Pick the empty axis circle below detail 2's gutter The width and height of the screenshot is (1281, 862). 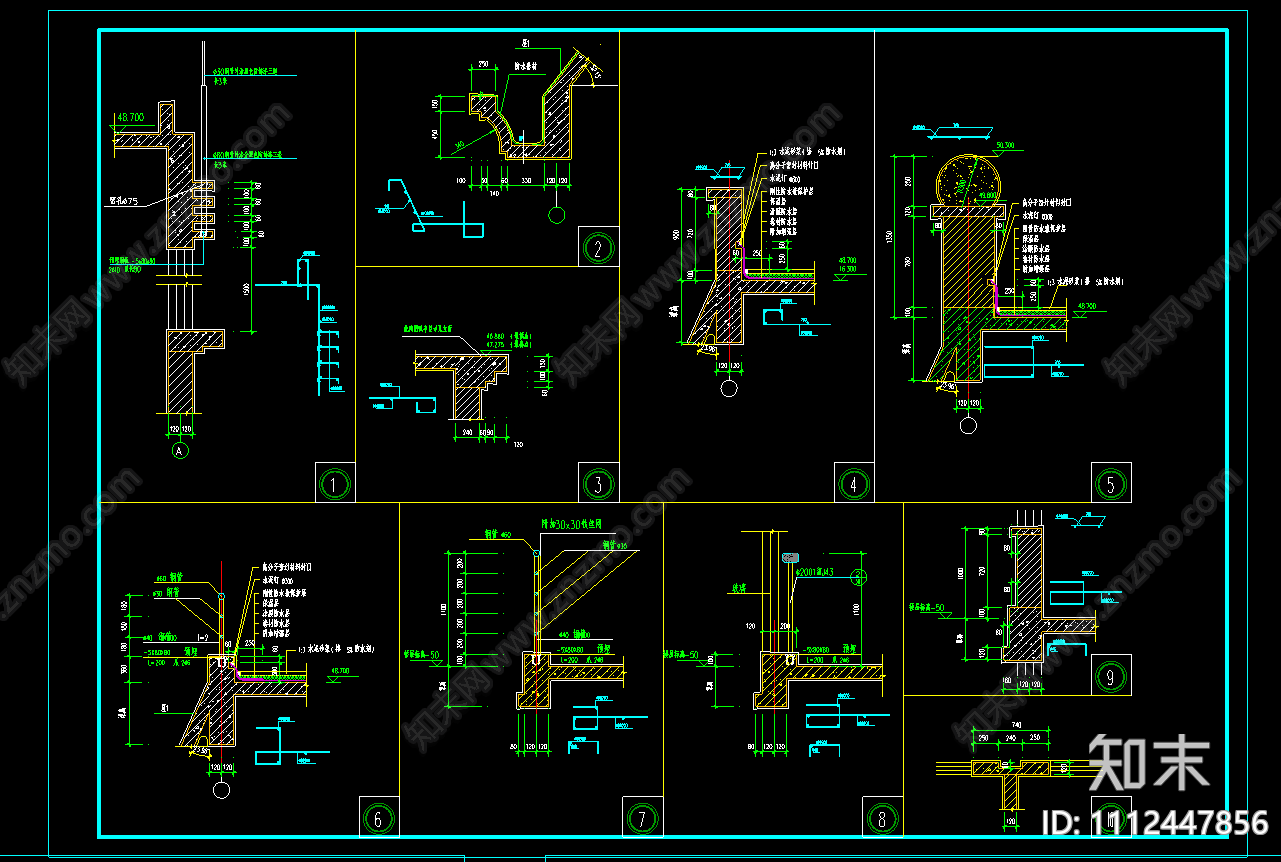(558, 214)
